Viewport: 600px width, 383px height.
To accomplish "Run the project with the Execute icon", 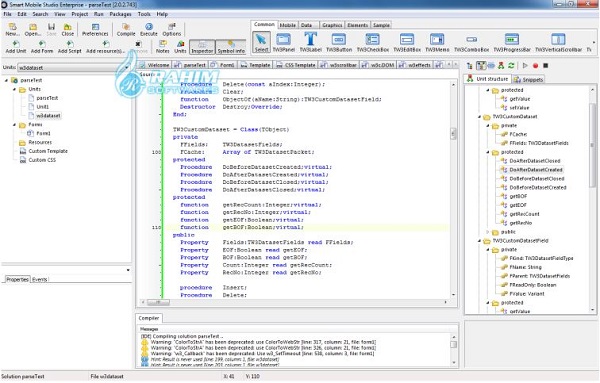I will 148,29.
